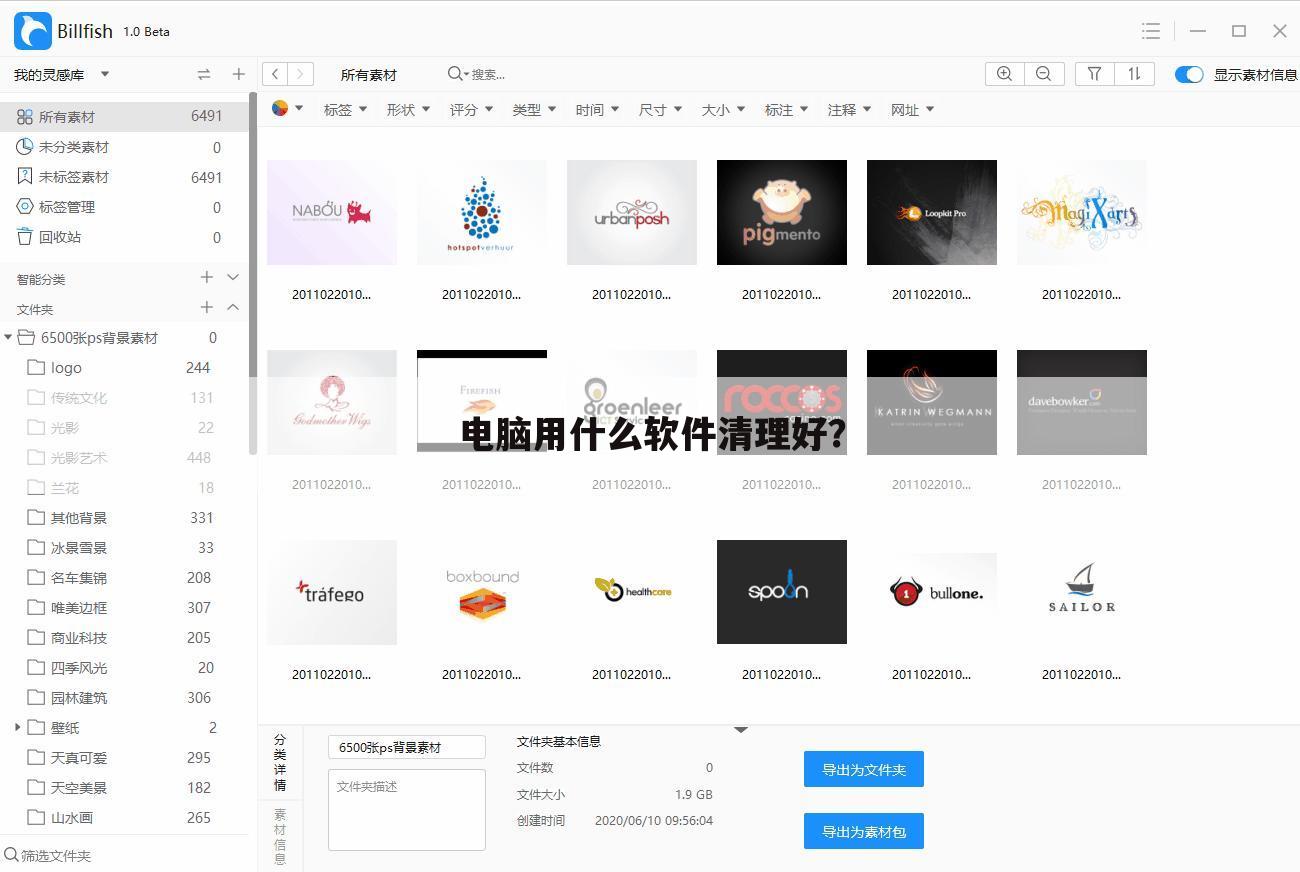The width and height of the screenshot is (1300, 872).
Task: Select the 冰景雪景 folder
Action: click(x=124, y=547)
